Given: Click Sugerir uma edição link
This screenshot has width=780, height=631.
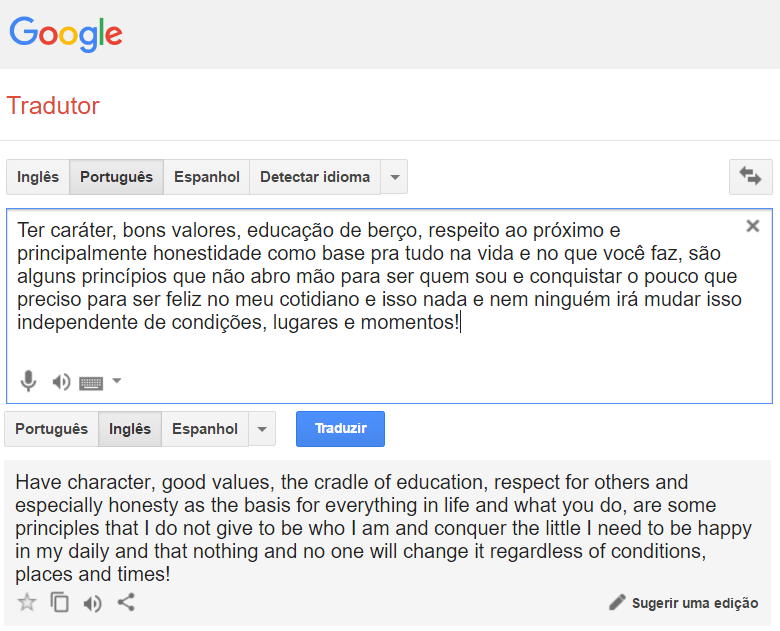Looking at the screenshot, I should (x=684, y=603).
